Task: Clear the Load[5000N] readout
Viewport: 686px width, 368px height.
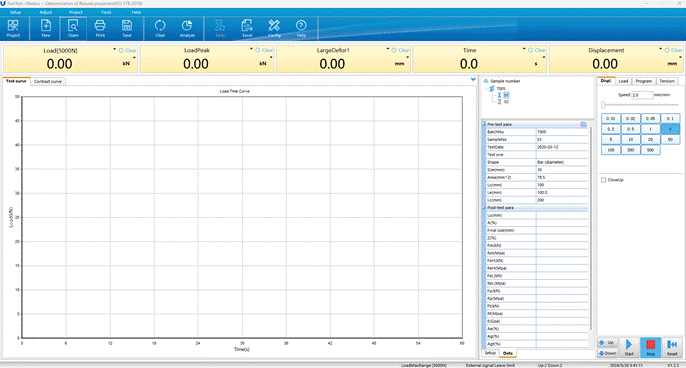Action: tap(127, 51)
